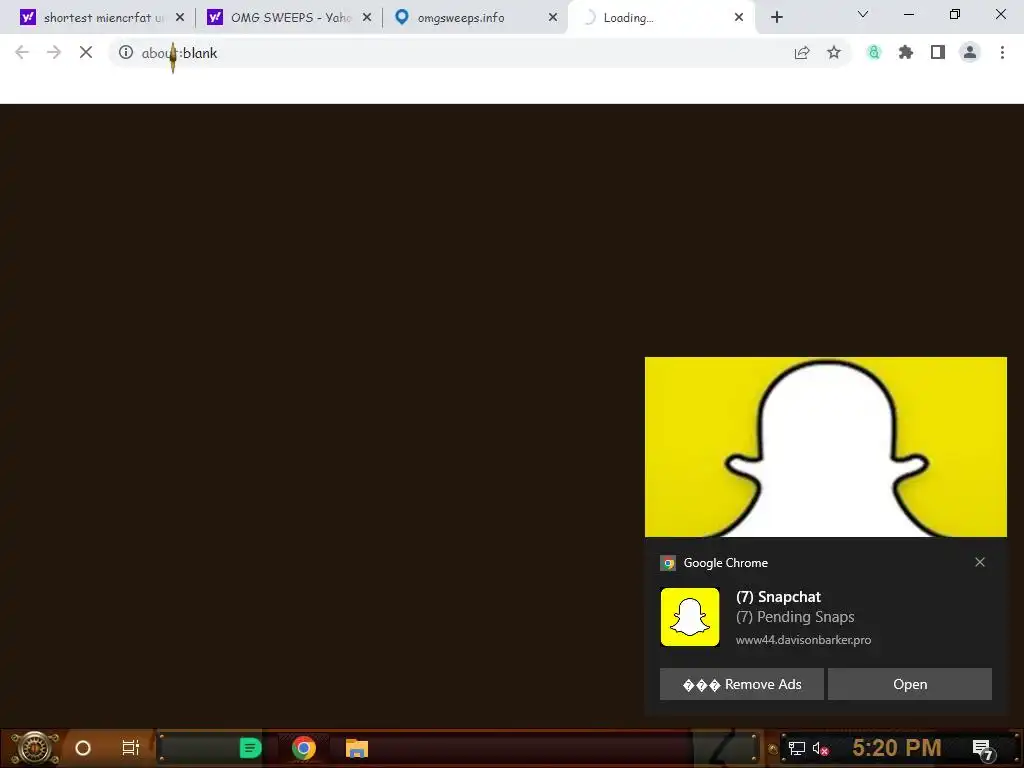1024x768 pixels.
Task: Go forward to next page
Action: coord(54,52)
